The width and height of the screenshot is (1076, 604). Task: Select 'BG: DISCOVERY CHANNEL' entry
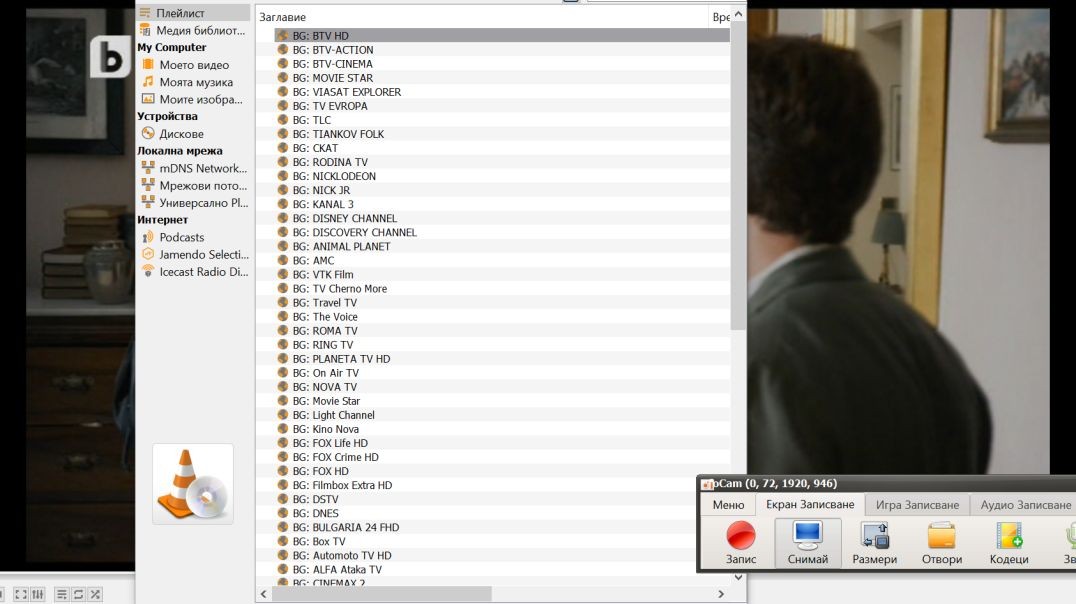click(x=502, y=232)
